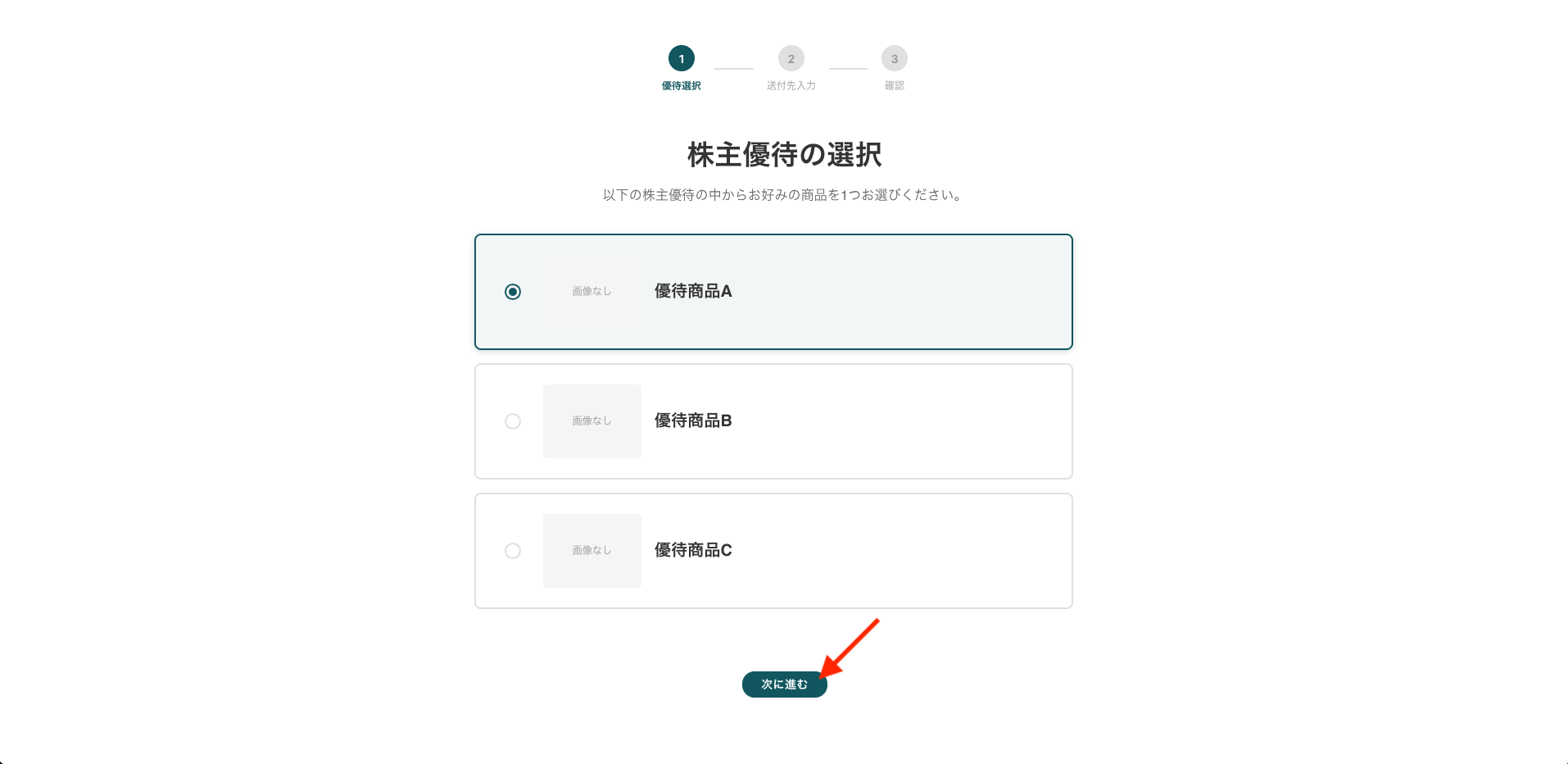Viewport: 1568px width, 764px height.
Task: Click the 株主優待の選択 page heading
Action: tap(784, 155)
